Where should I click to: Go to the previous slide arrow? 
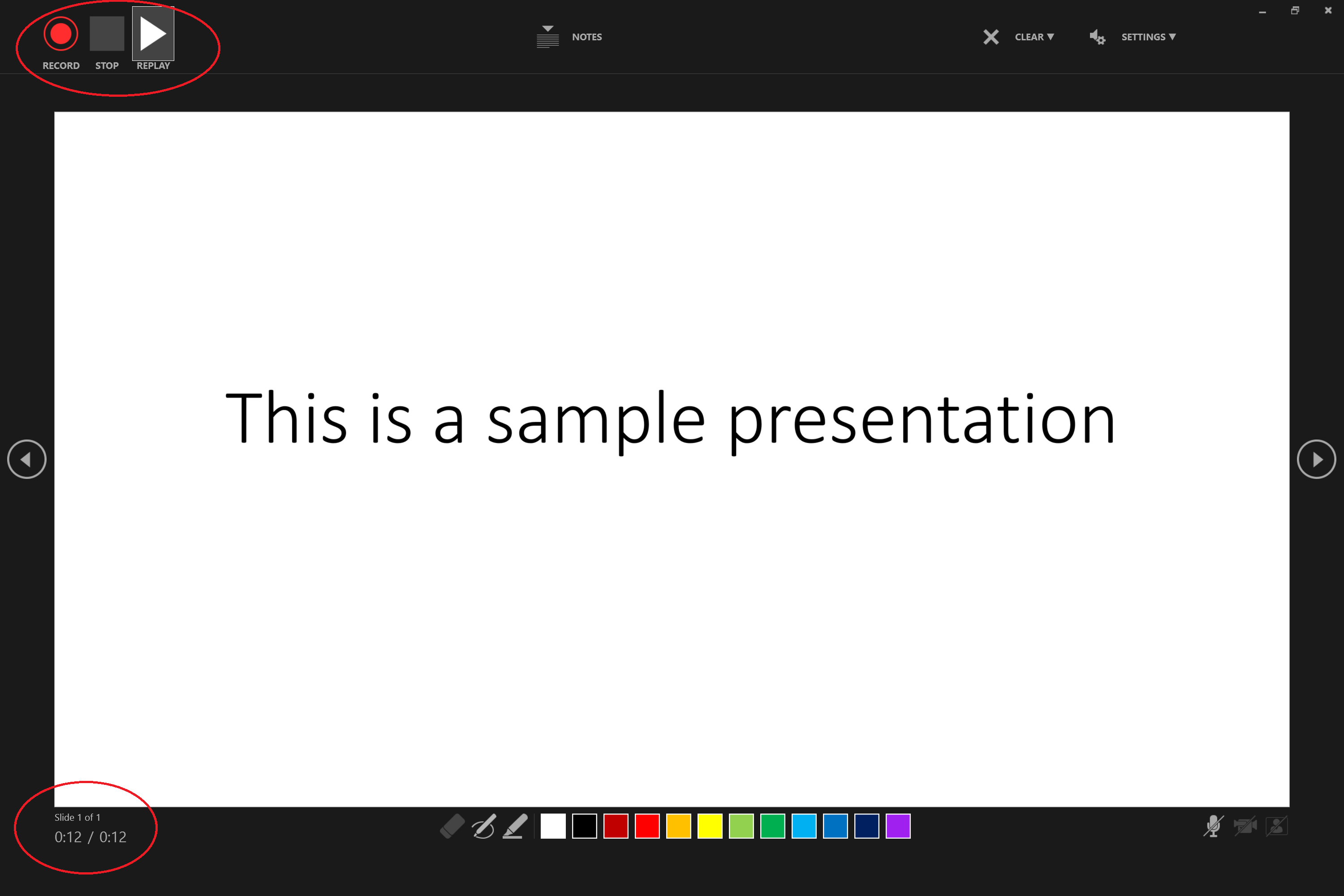pyautogui.click(x=27, y=460)
